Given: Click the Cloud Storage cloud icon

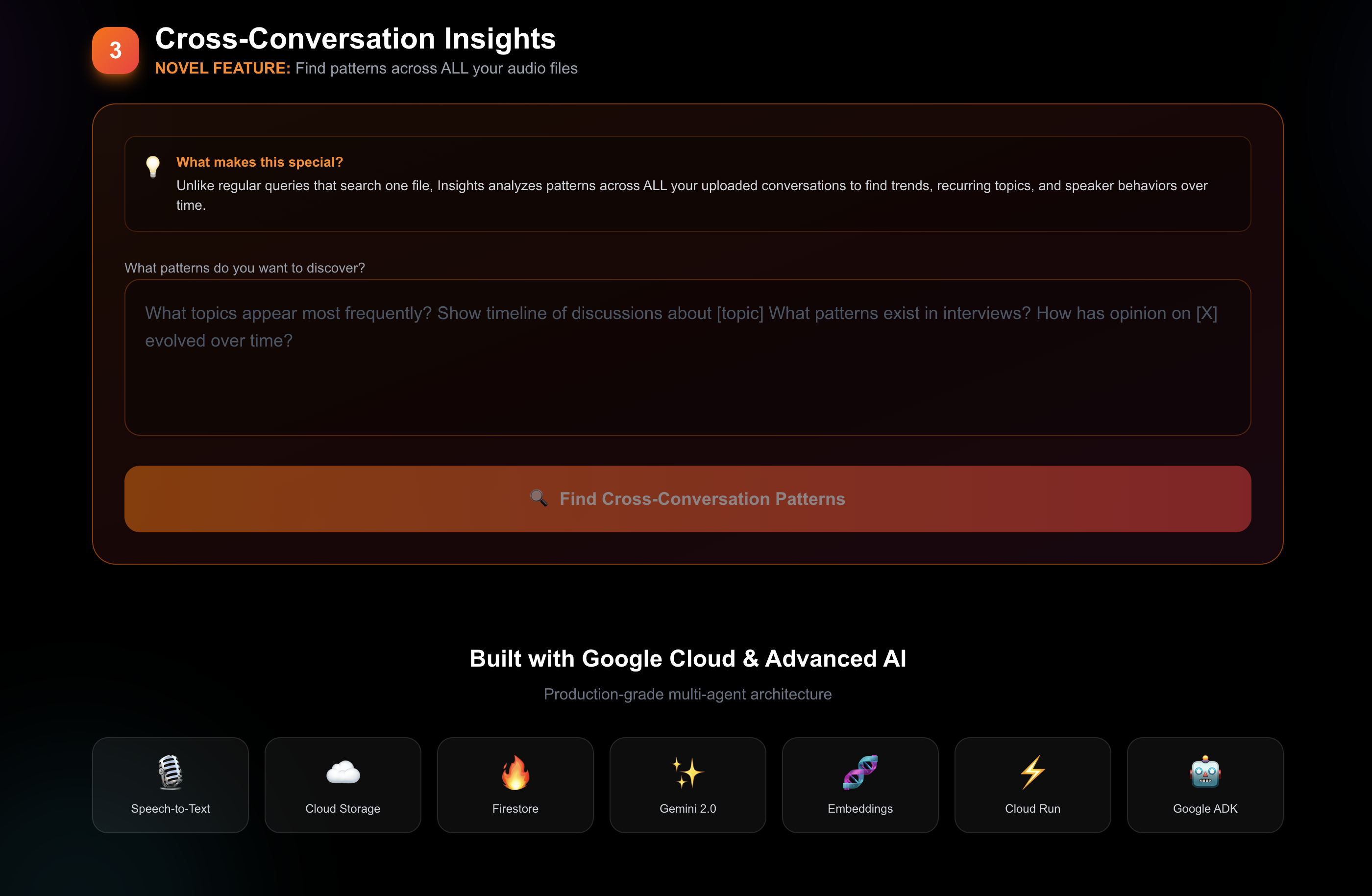Looking at the screenshot, I should click(x=343, y=772).
